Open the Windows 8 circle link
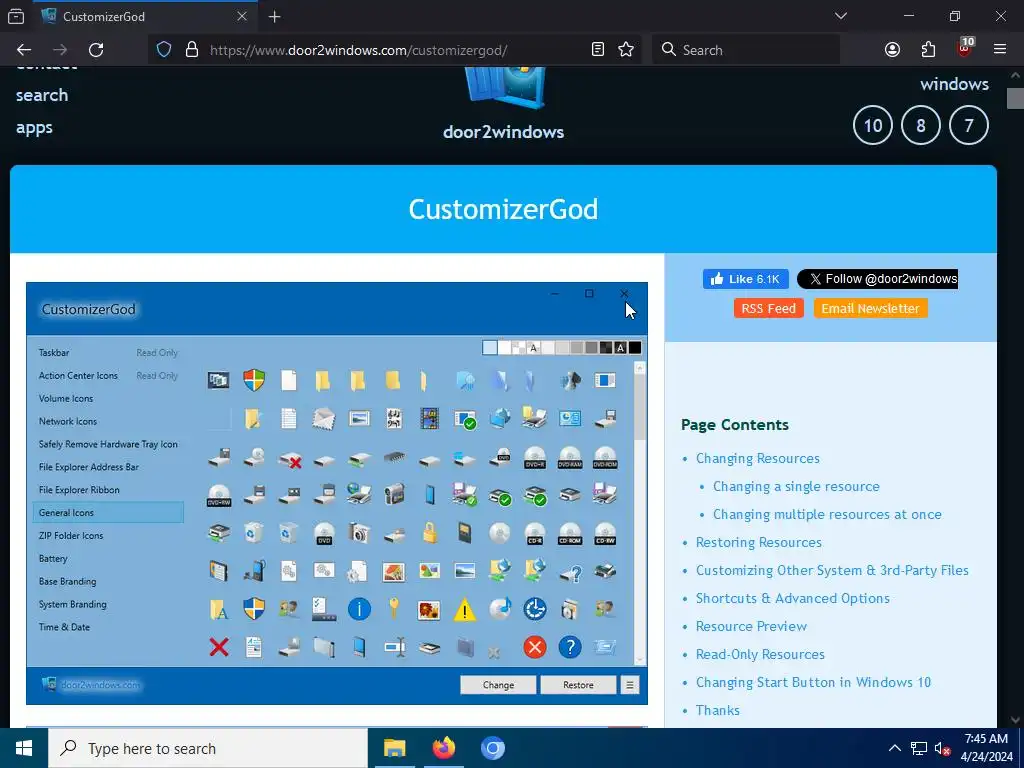Viewport: 1024px width, 768px height. [921, 125]
